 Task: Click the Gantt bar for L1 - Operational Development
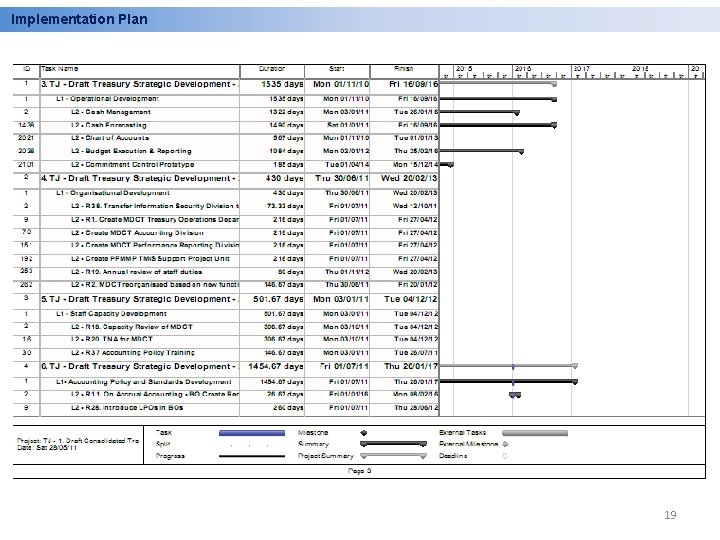point(498,99)
